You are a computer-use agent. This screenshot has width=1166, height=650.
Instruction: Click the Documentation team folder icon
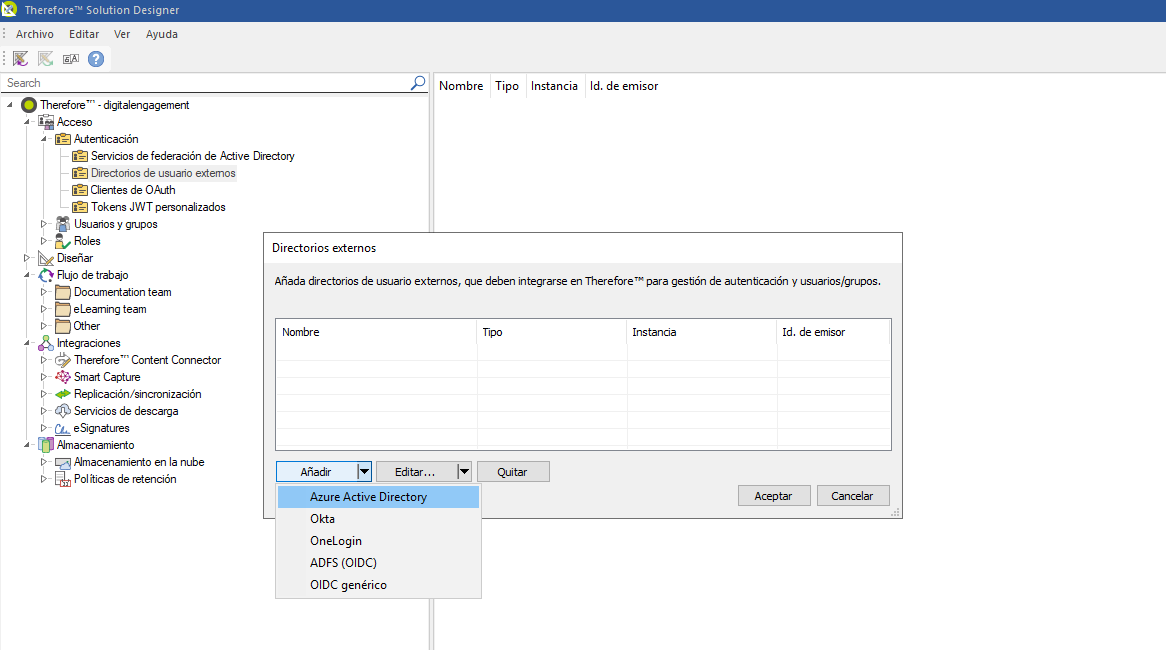63,292
